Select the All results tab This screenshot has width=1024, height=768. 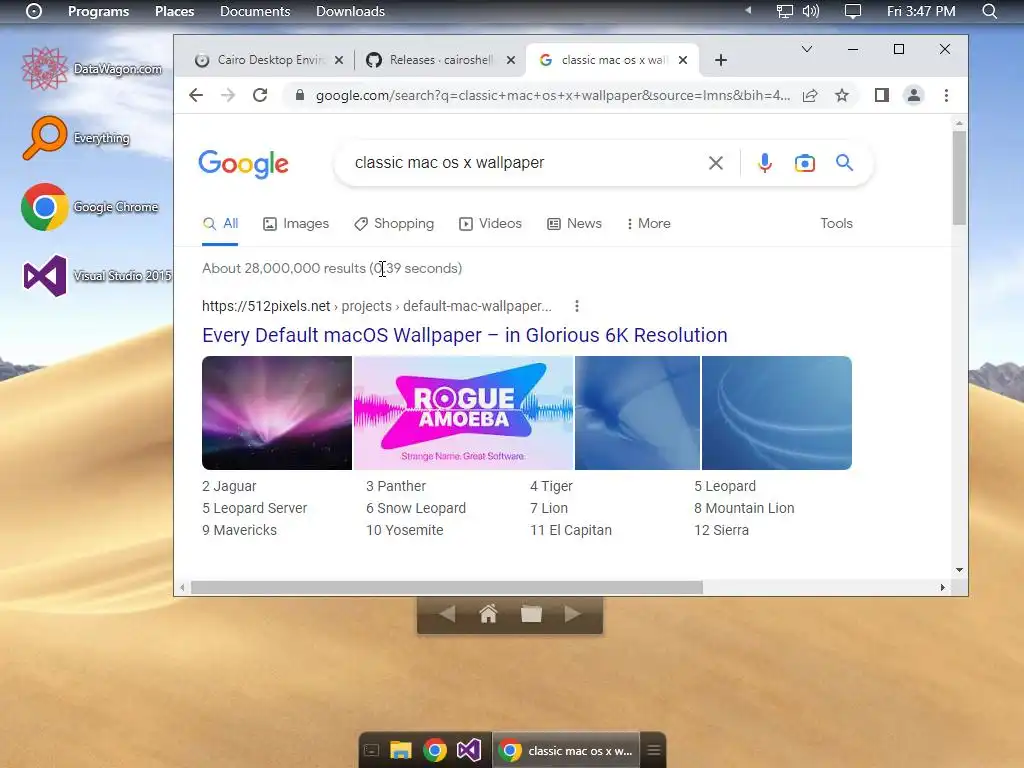[220, 223]
